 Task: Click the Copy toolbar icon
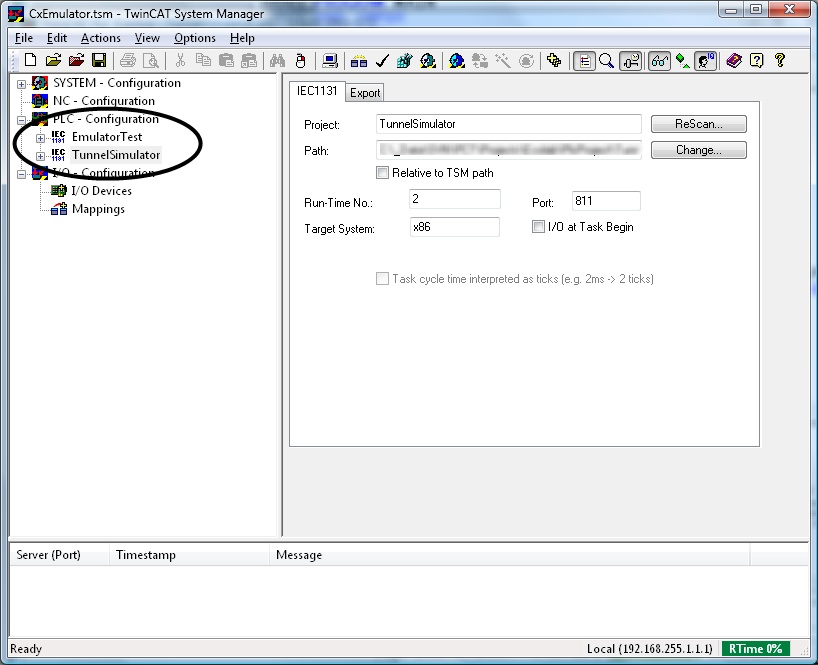coord(203,61)
